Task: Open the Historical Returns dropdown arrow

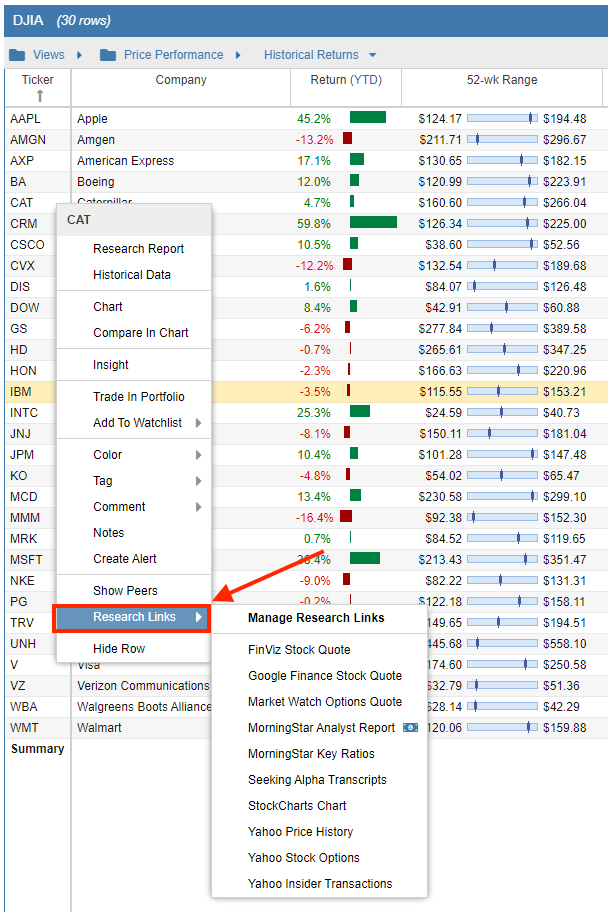Action: (x=372, y=55)
